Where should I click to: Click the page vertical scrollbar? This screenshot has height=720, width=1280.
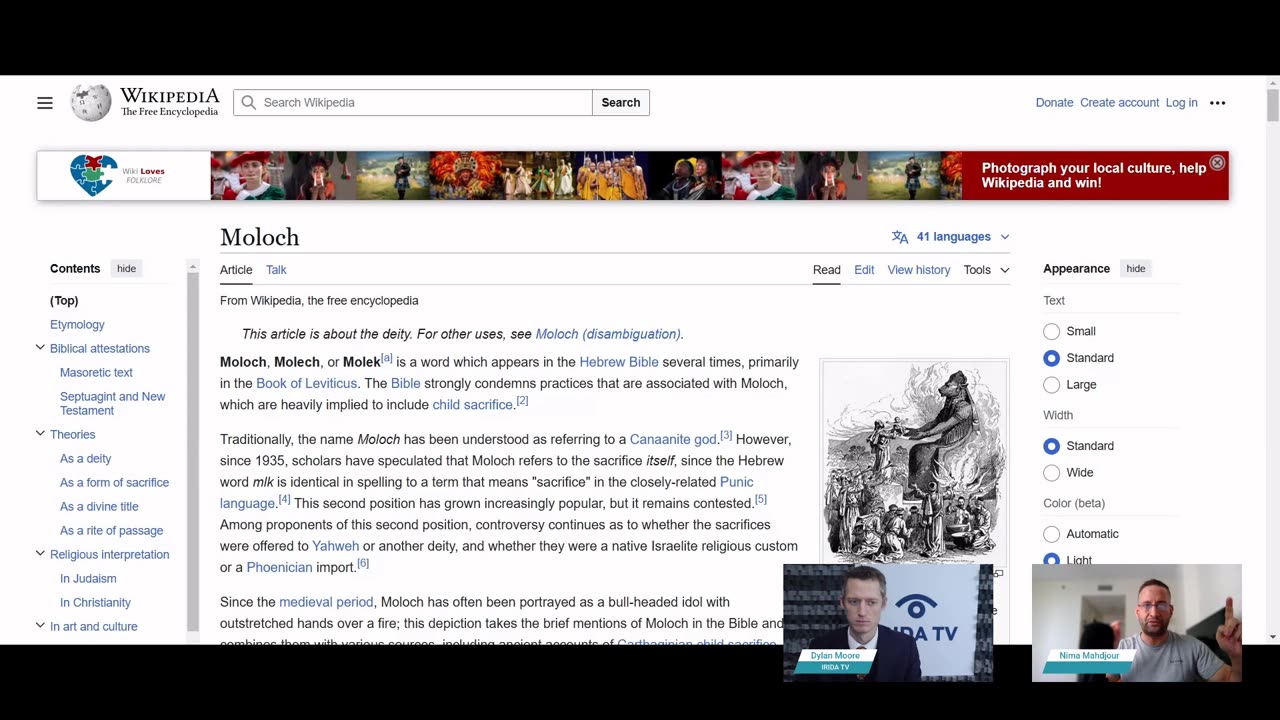pos(1272,105)
